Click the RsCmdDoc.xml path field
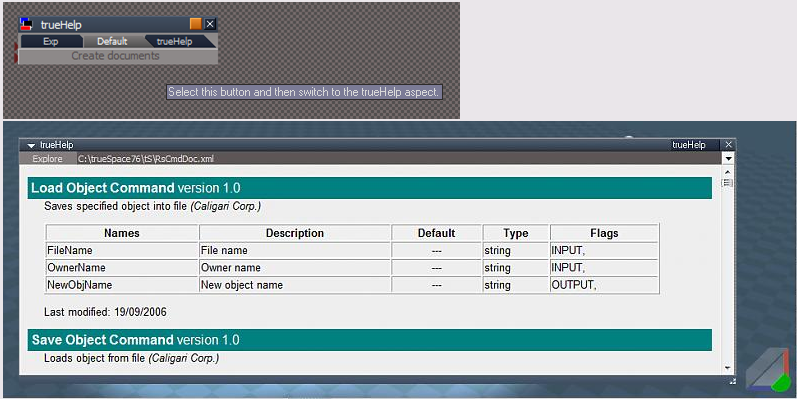The height and width of the screenshot is (399, 797). pyautogui.click(x=399, y=159)
